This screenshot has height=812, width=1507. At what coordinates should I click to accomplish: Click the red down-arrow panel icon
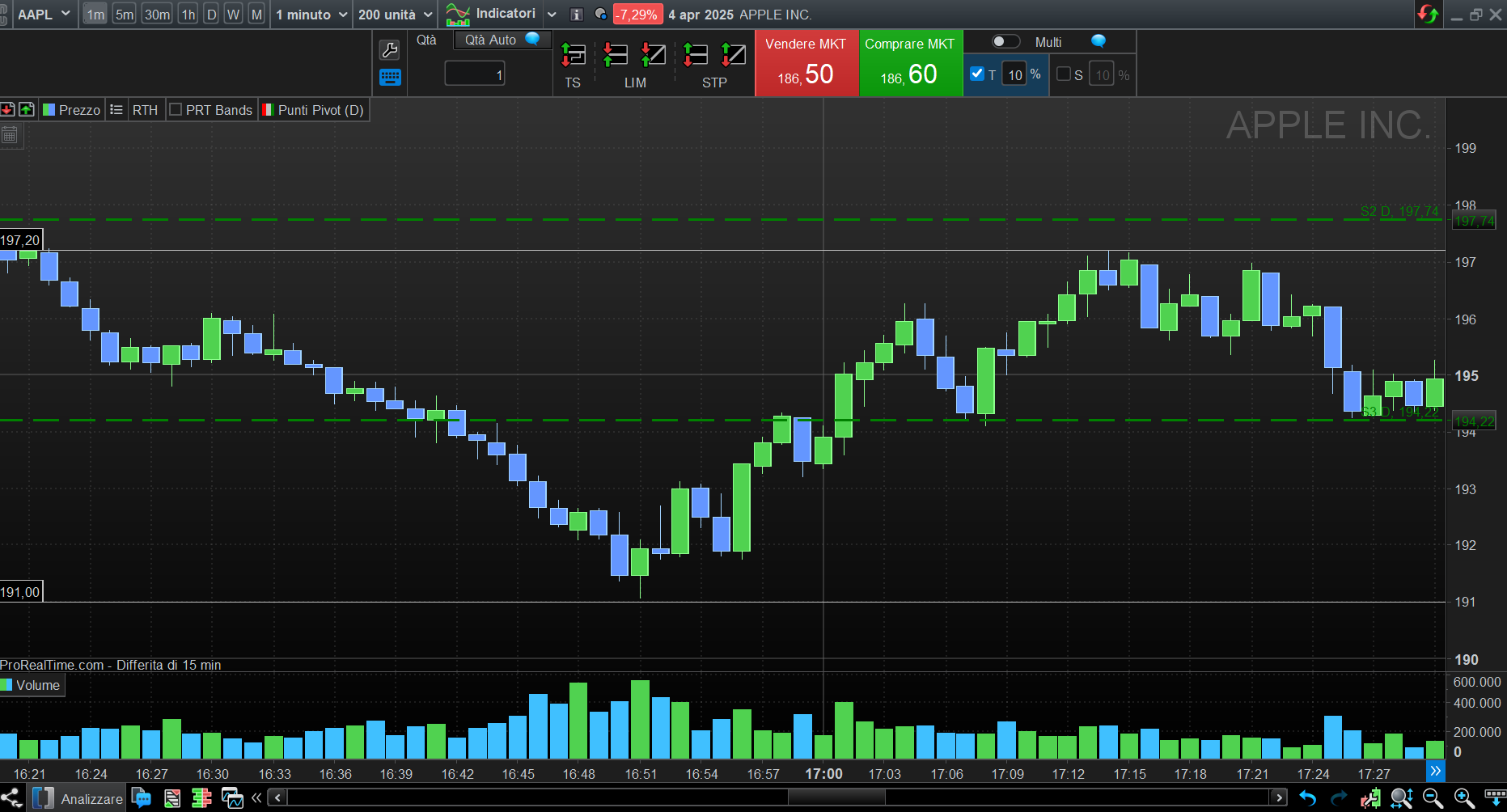tap(7, 109)
